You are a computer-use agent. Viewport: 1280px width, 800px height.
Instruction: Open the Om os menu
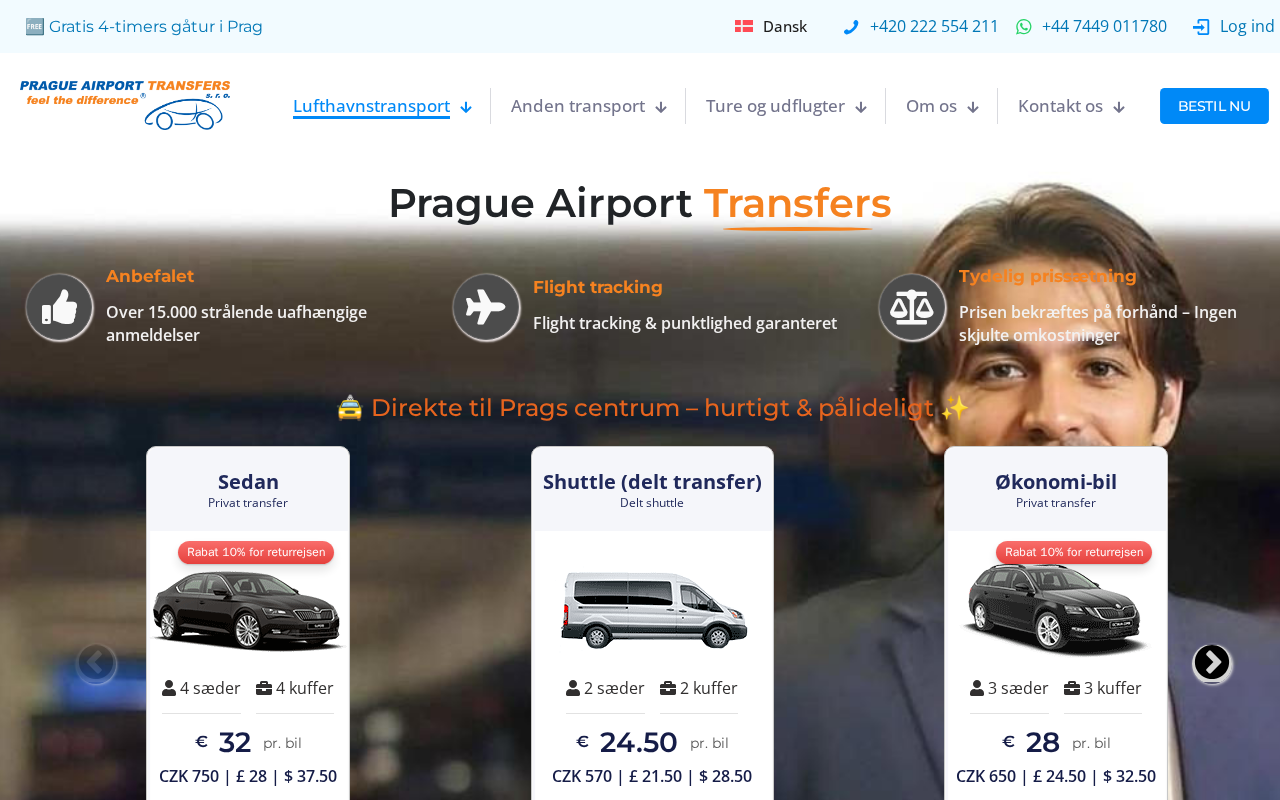point(942,106)
